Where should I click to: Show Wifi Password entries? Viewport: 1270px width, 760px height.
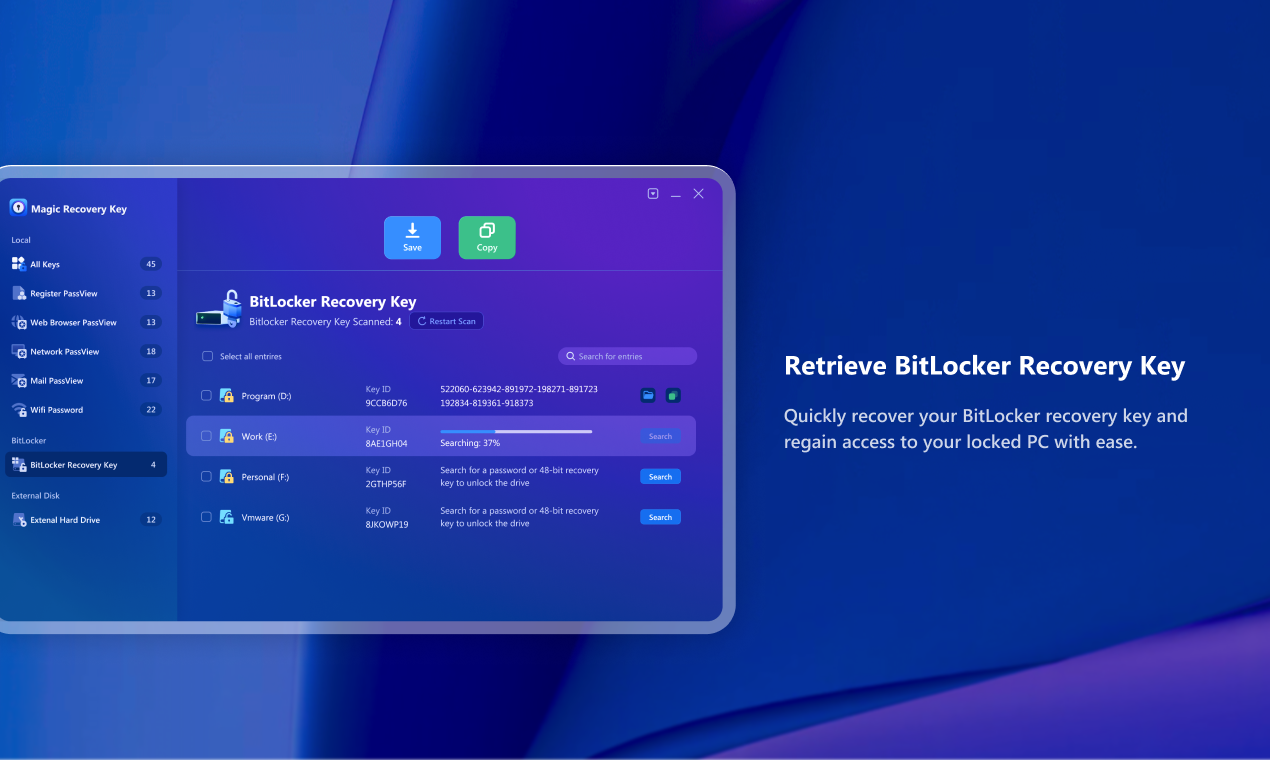pos(56,409)
